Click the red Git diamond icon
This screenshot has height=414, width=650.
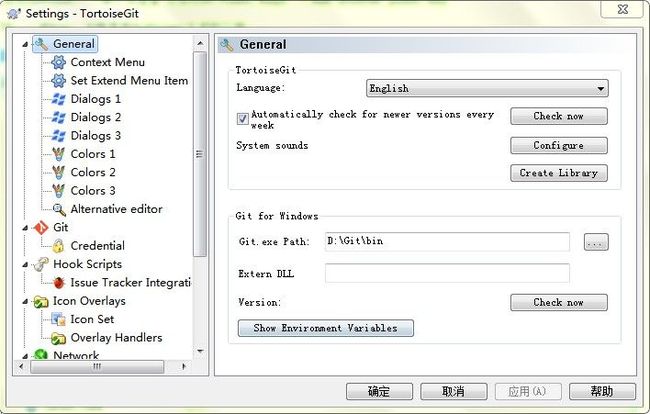pos(41,228)
